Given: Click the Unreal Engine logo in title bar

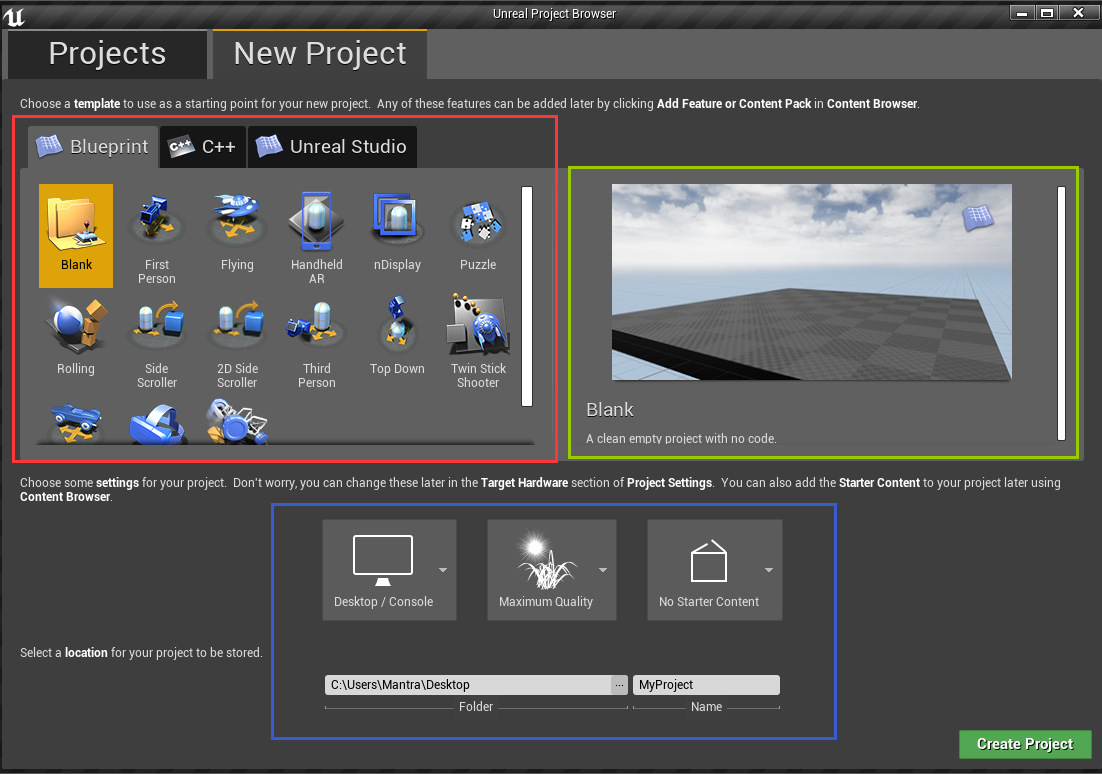Looking at the screenshot, I should [x=14, y=15].
